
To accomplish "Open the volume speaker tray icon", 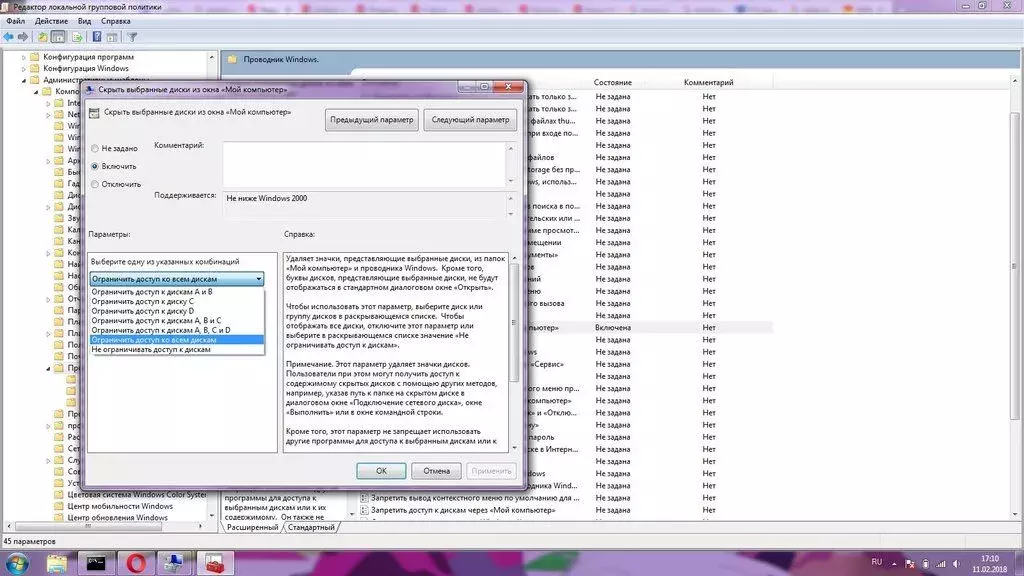I will click(957, 564).
